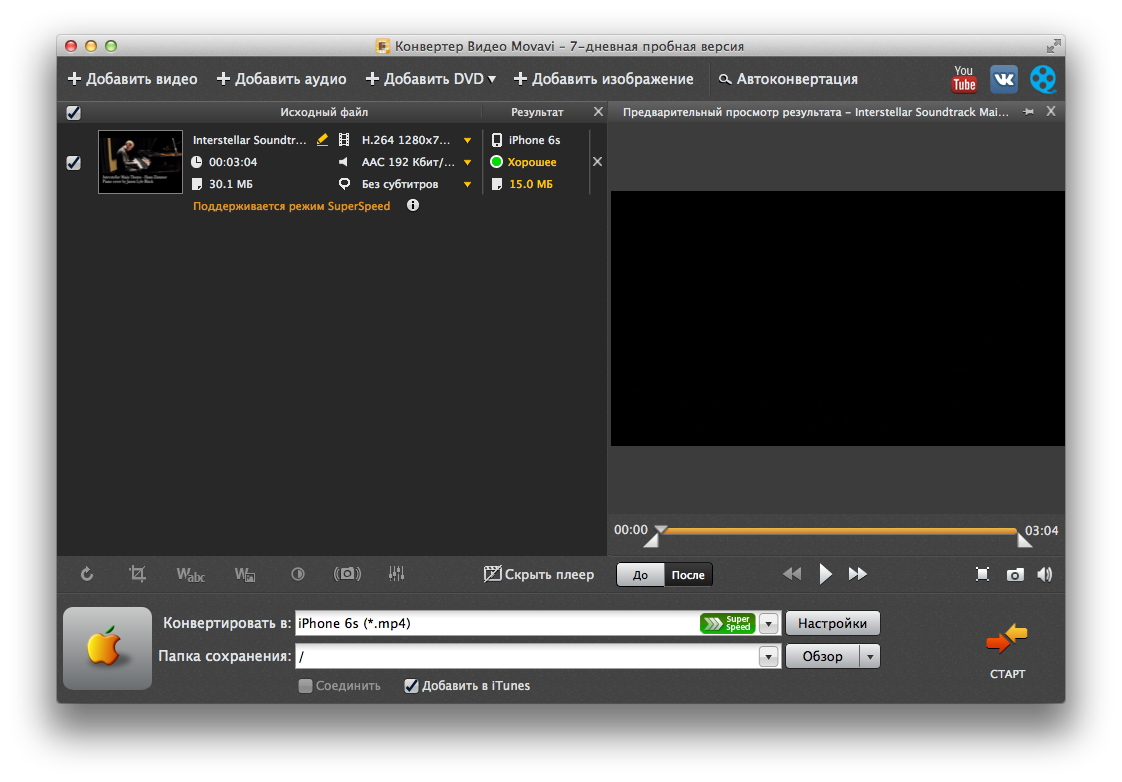Click the volume speaker icon
Viewport: 1122px width, 782px height.
pyautogui.click(x=1045, y=575)
